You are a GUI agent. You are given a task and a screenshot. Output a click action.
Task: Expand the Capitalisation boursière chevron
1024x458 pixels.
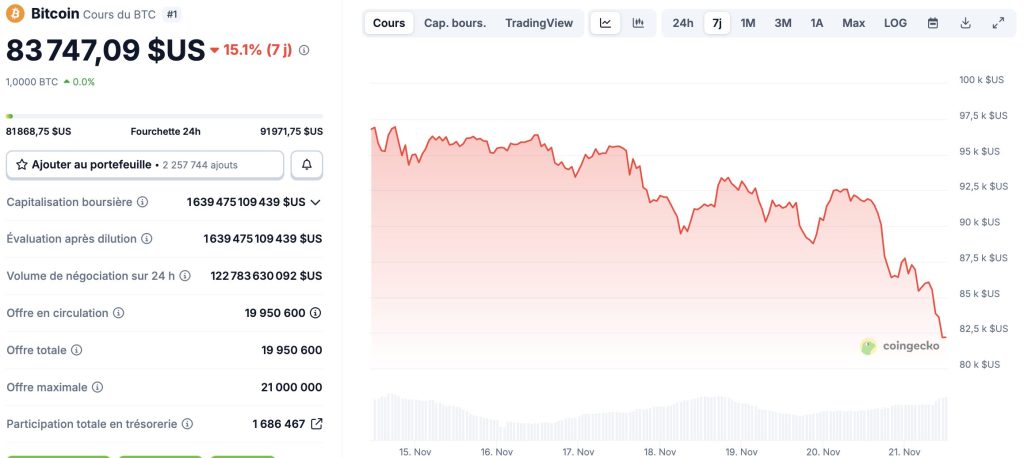click(x=316, y=202)
